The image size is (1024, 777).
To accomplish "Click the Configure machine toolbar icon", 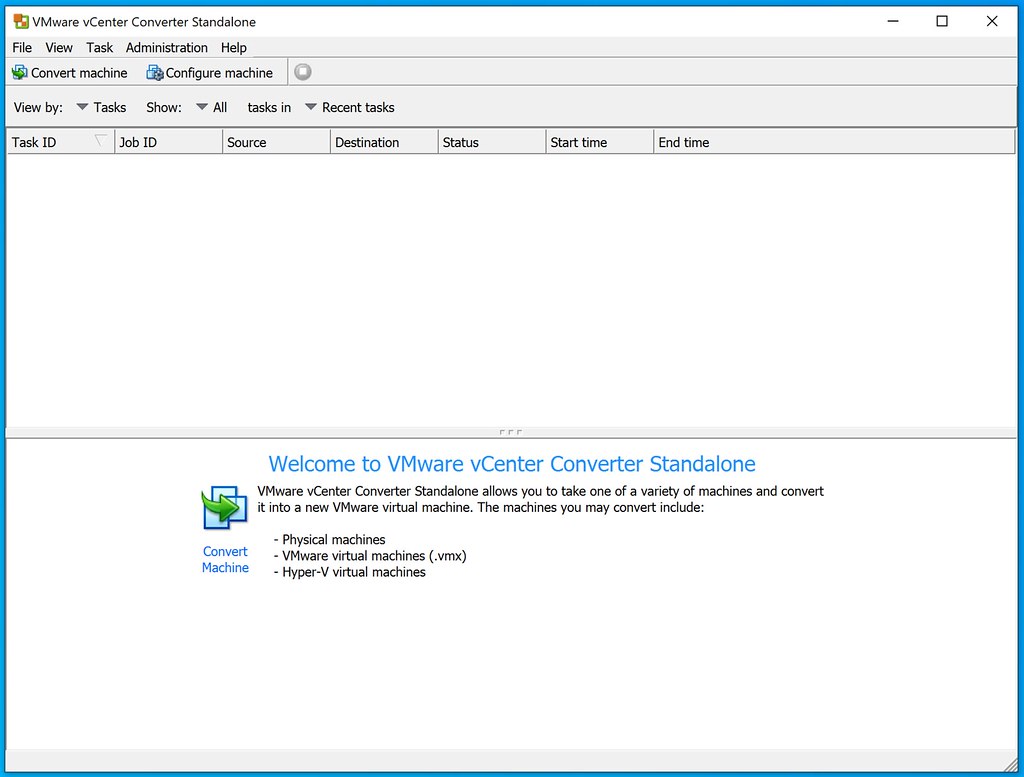I will [x=155, y=72].
